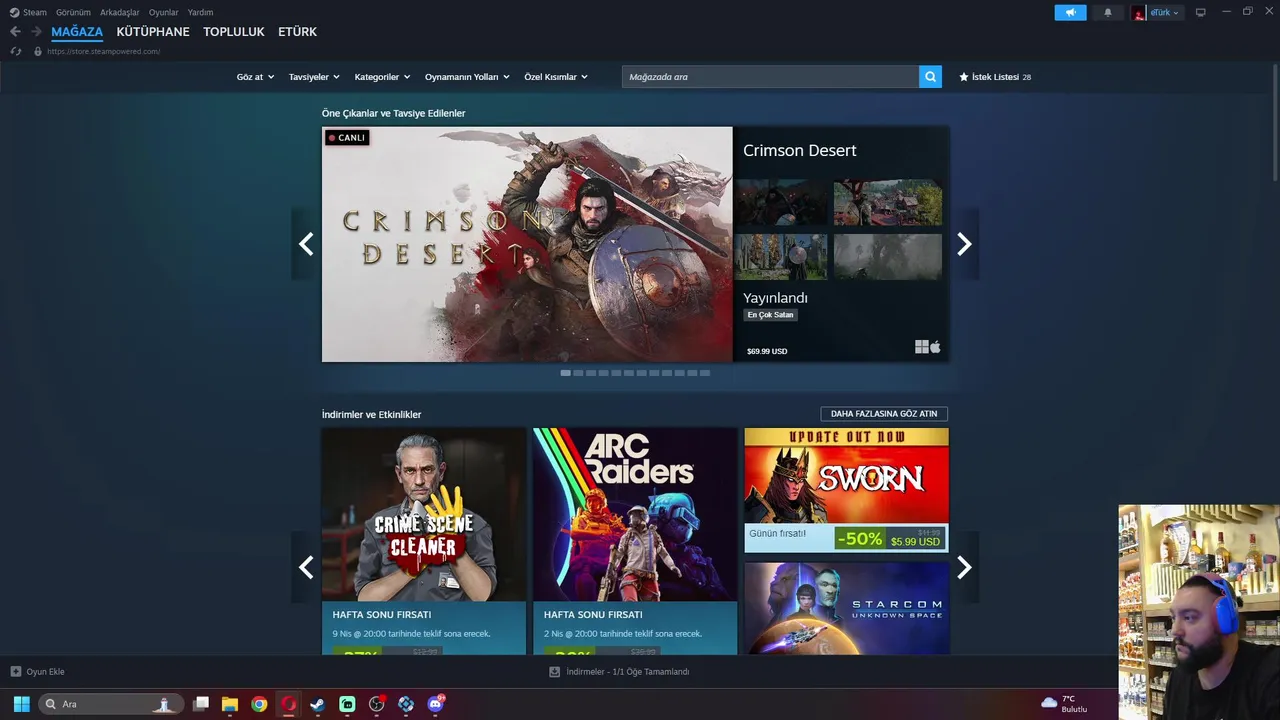Open OBS Studio from taskbar

pyautogui.click(x=376, y=704)
